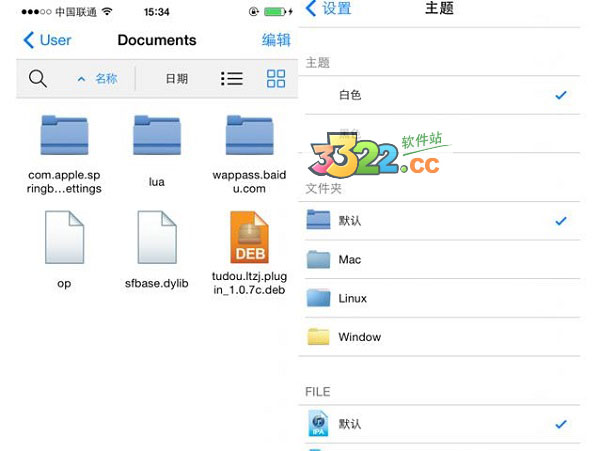The height and width of the screenshot is (451, 600).
Task: Sort files by 名称
Action: [106, 79]
